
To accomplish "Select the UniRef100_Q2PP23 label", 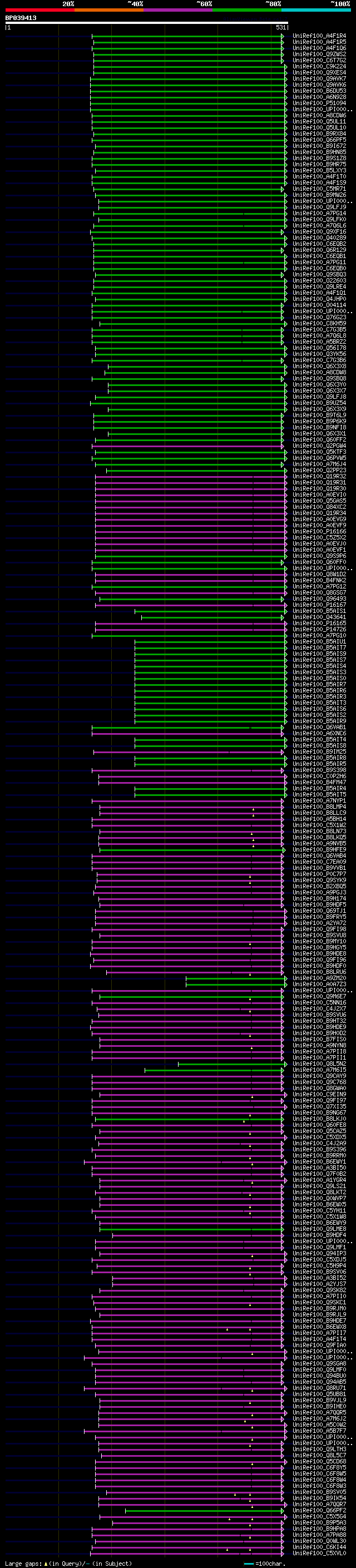I will tap(319, 471).
